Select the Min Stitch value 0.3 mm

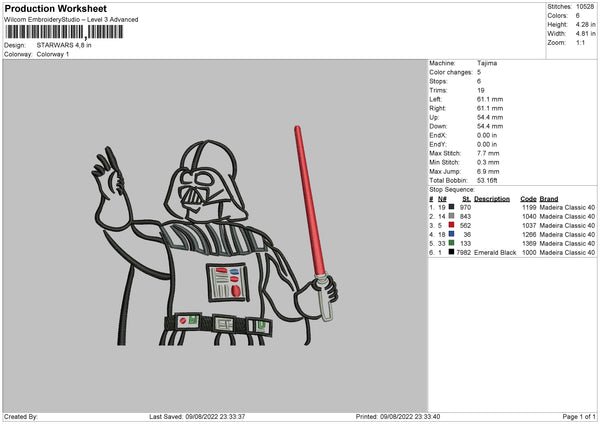pos(488,162)
